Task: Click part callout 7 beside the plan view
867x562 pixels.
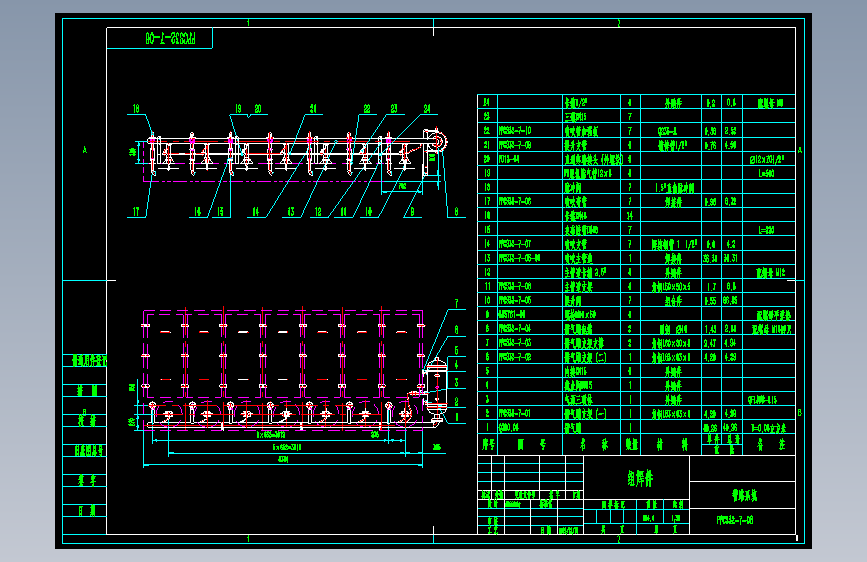Action: coord(456,304)
